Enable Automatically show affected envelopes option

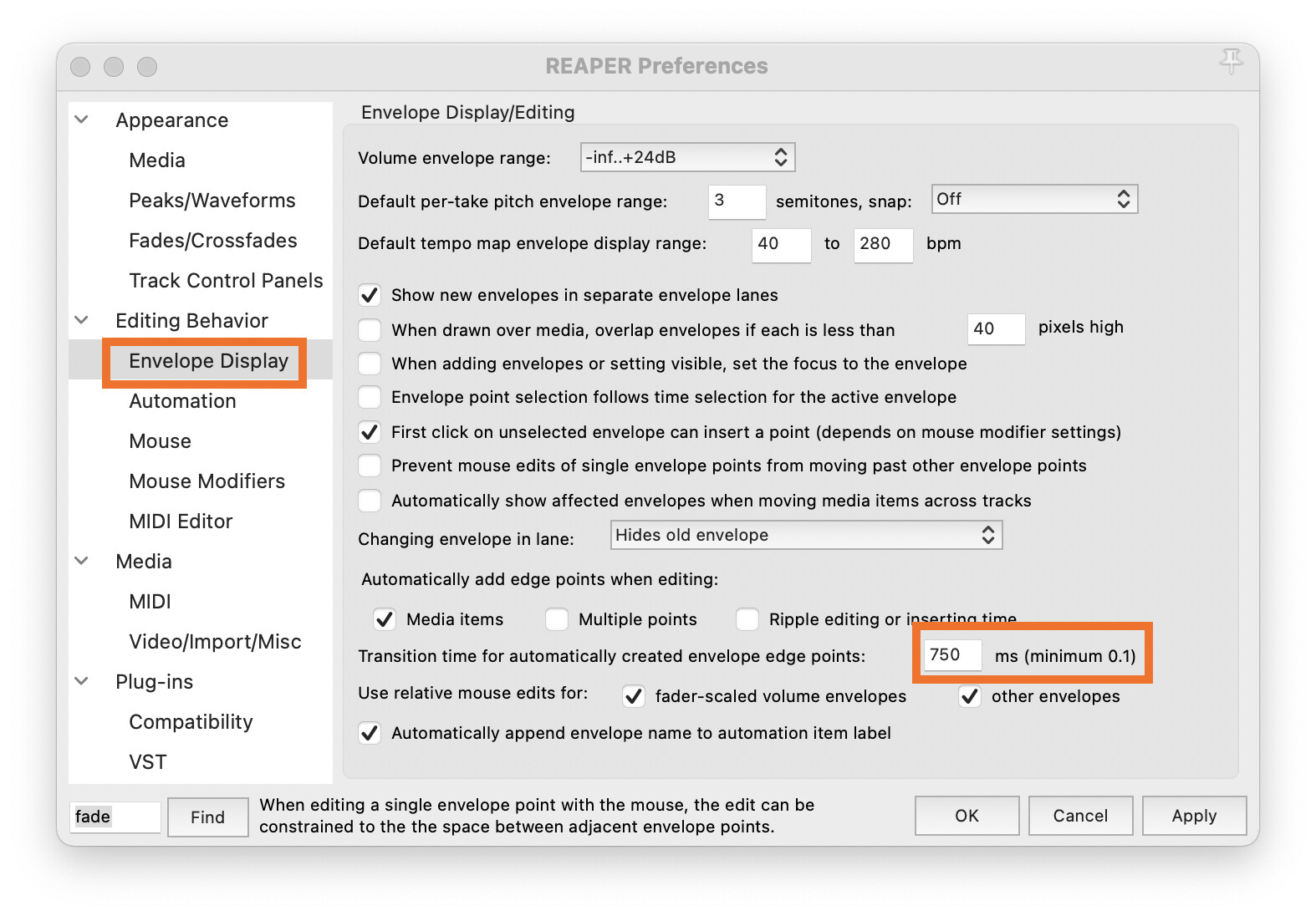point(370,501)
